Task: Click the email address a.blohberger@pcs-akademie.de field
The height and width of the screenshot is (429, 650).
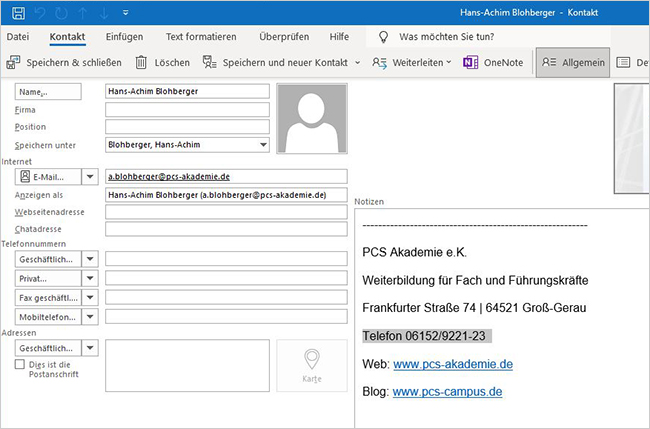Action: tap(226, 177)
